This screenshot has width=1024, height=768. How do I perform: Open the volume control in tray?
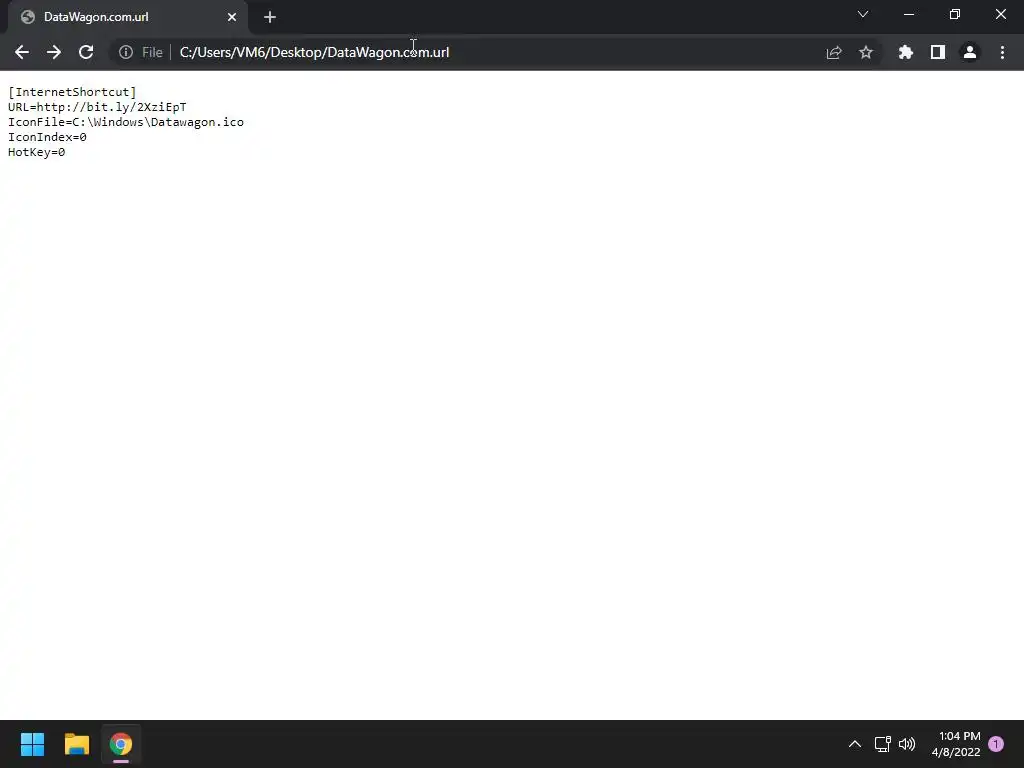907,744
